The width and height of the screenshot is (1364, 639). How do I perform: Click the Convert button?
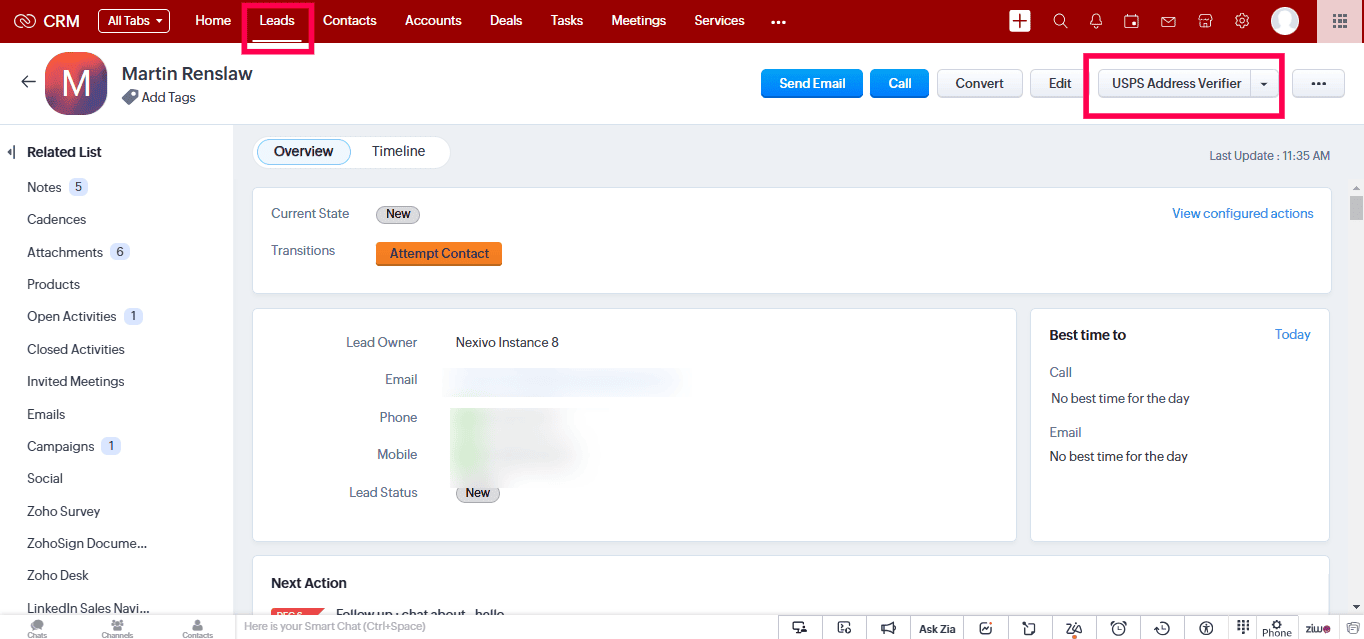click(x=980, y=84)
